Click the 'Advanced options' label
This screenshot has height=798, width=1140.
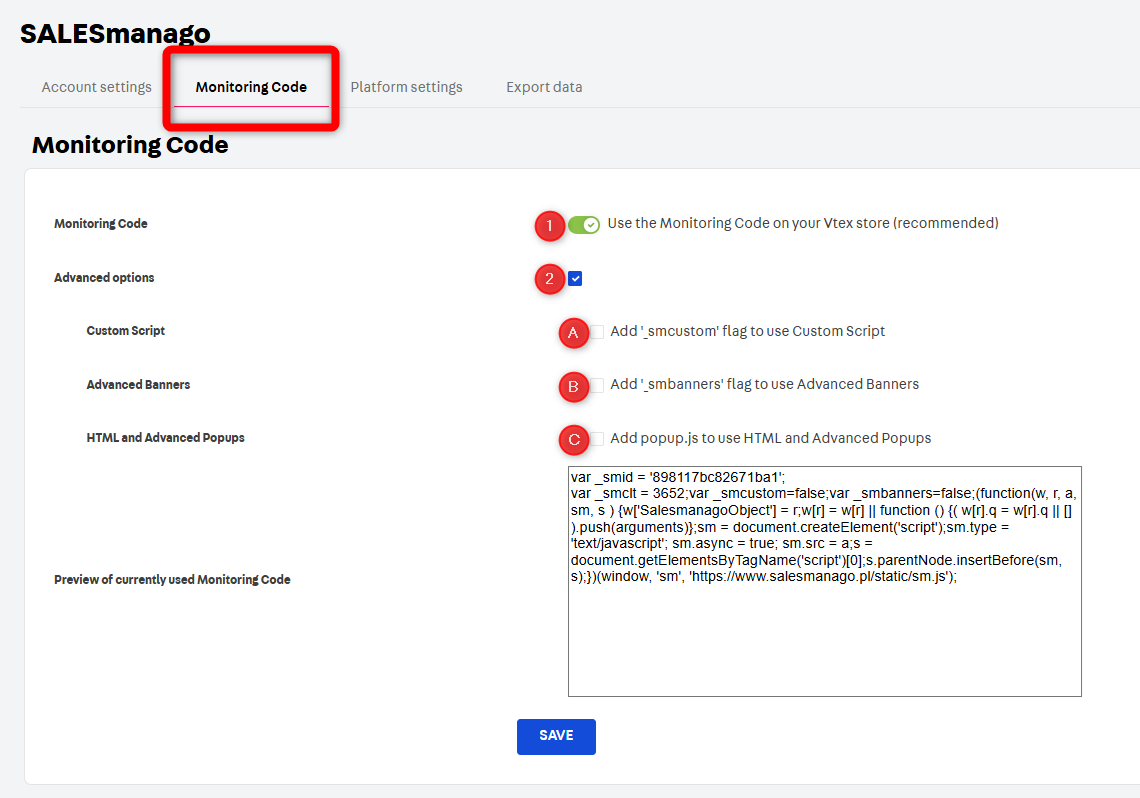point(104,278)
